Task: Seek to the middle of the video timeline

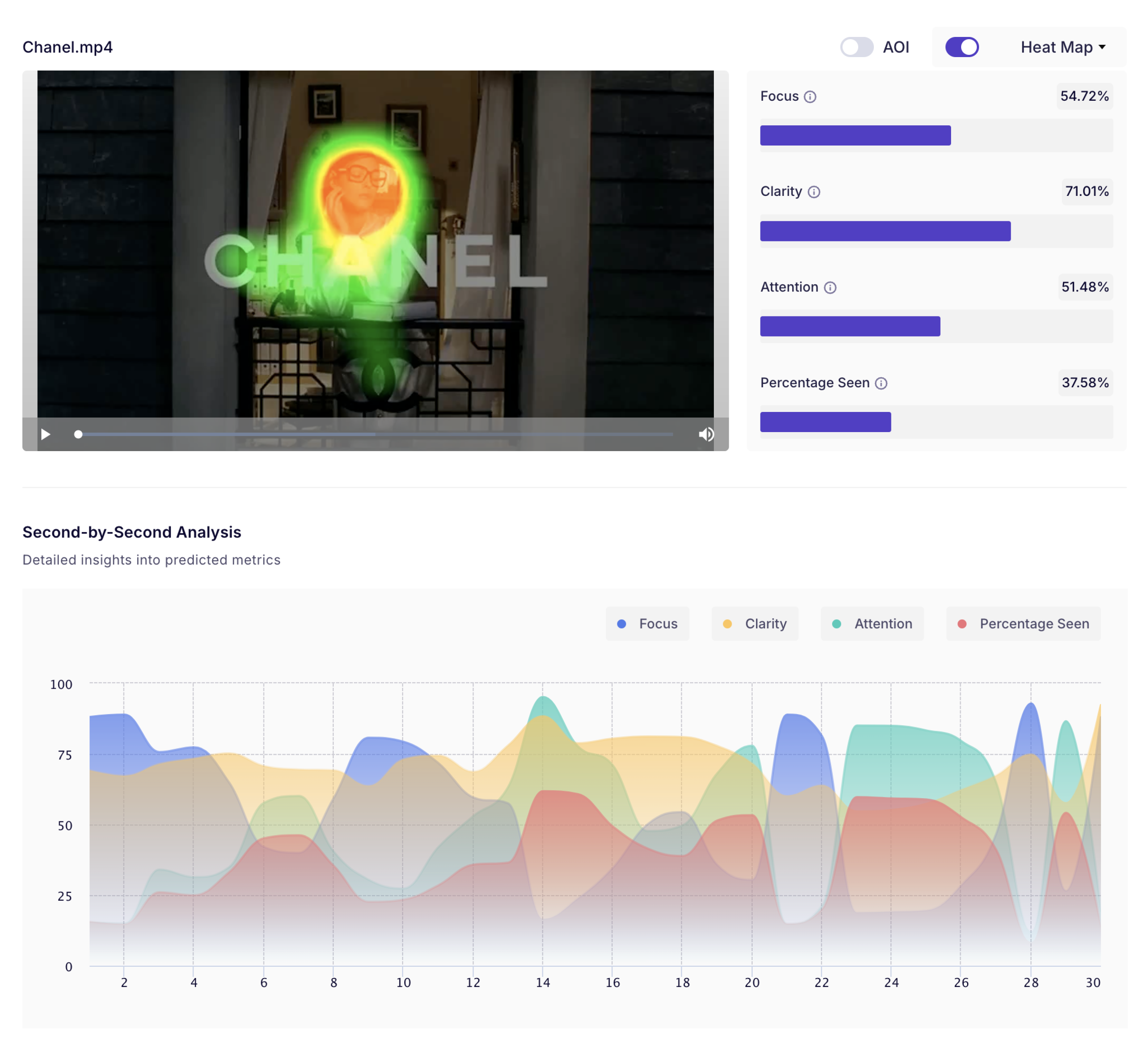Action: [376, 434]
